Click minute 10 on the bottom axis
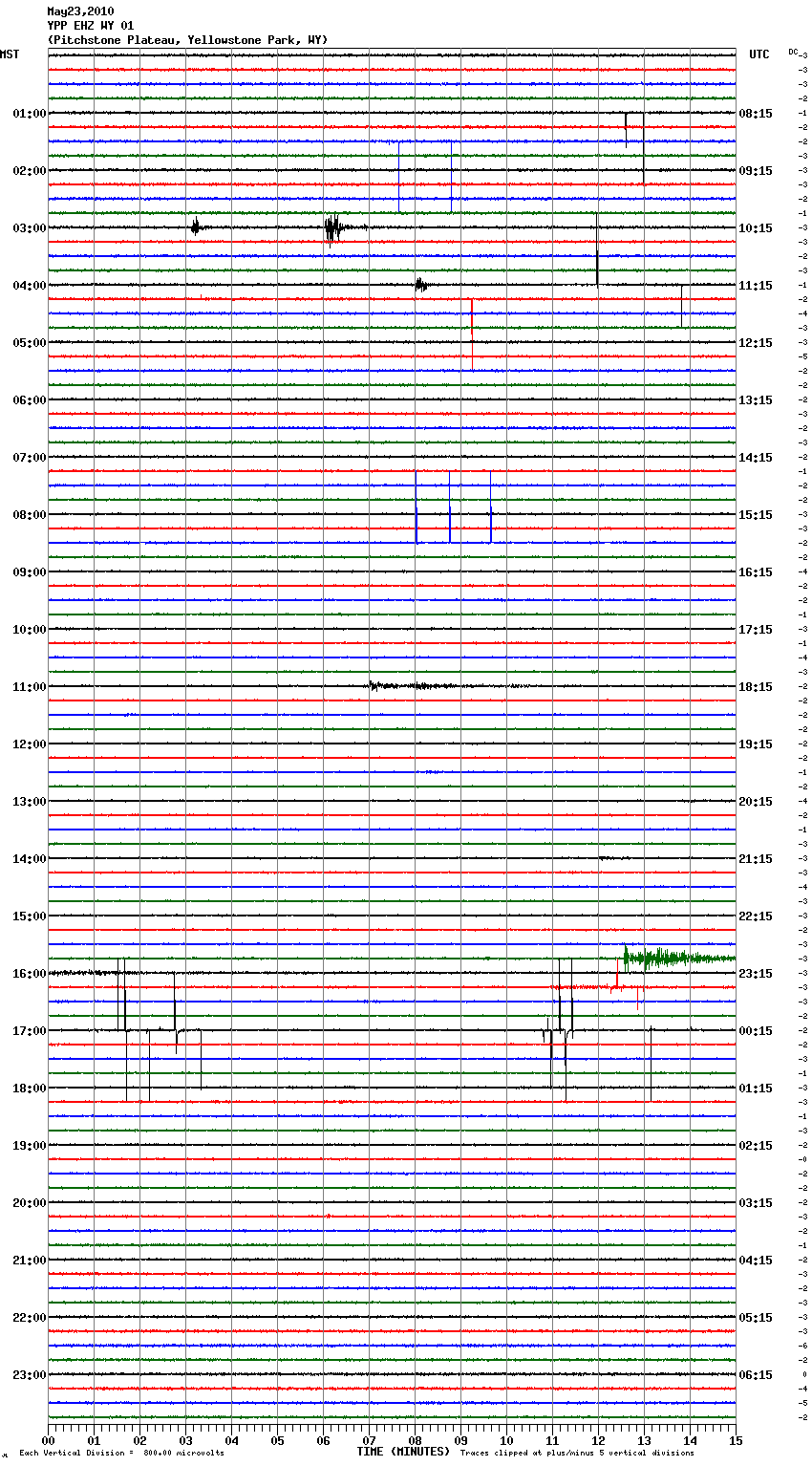The width and height of the screenshot is (812, 1466). pyautogui.click(x=506, y=1440)
